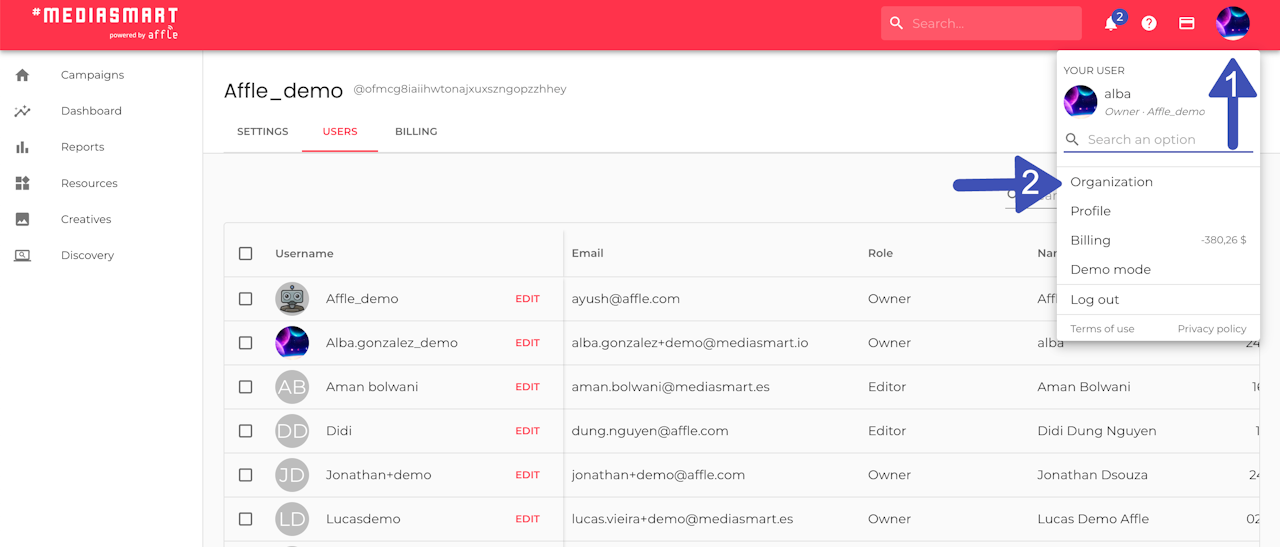The width and height of the screenshot is (1280, 547).
Task: Focus the top Search field
Action: pyautogui.click(x=981, y=23)
